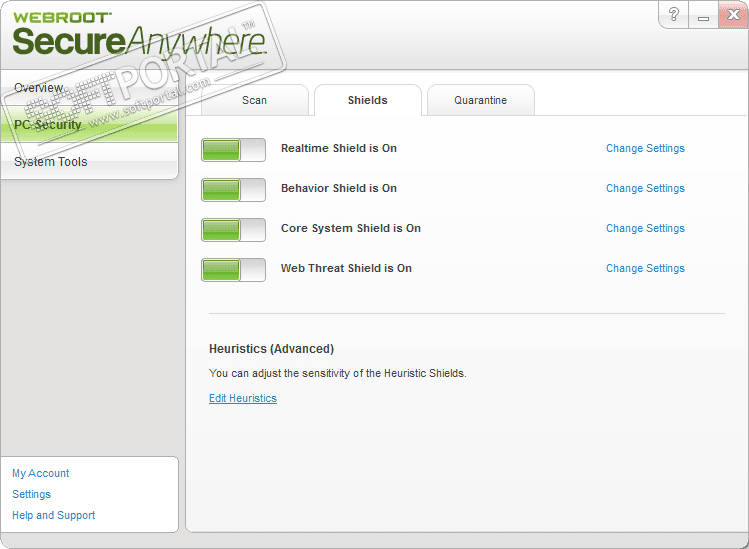This screenshot has width=749, height=549.
Task: Click the 'Web Threat Shield is On' label
Action: pos(346,268)
